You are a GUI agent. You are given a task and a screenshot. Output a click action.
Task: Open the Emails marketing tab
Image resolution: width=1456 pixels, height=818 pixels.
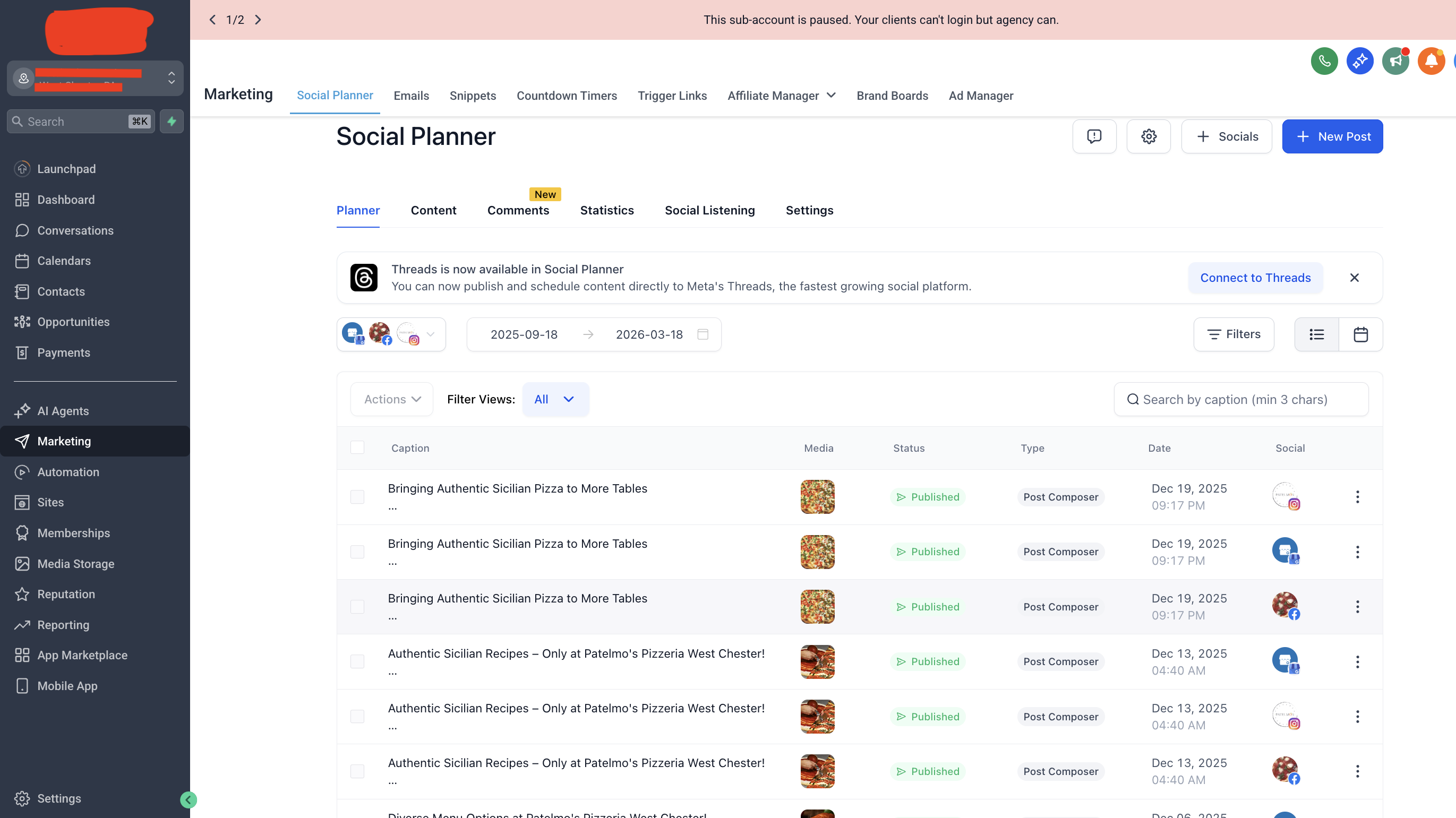(411, 96)
